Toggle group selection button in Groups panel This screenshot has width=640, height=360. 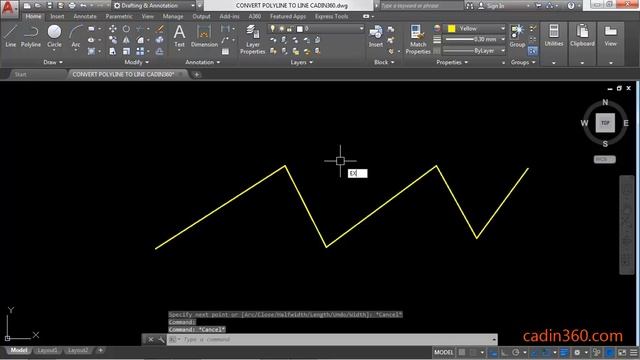pyautogui.click(x=532, y=51)
